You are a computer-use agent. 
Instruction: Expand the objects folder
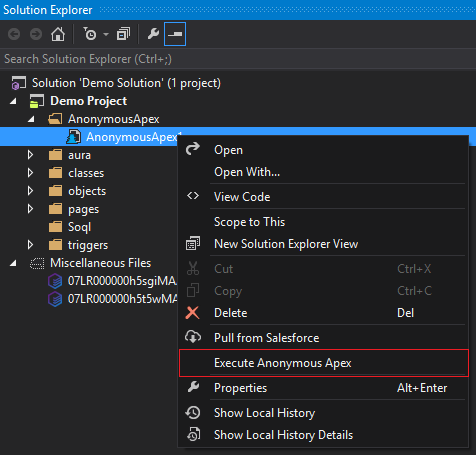[30, 191]
